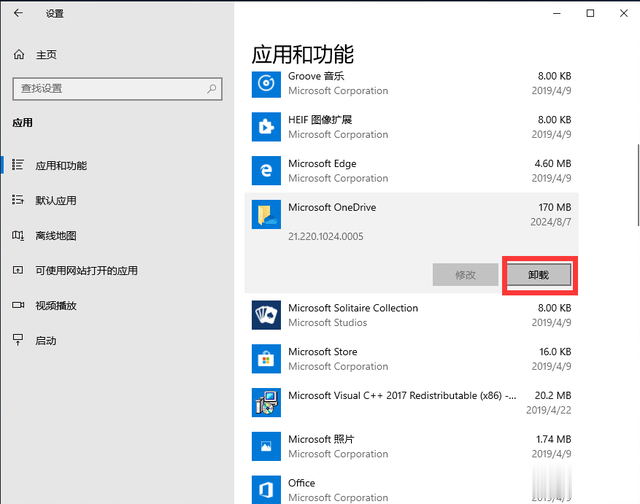
Task: Focus the 查找设置 search box
Action: 118,89
